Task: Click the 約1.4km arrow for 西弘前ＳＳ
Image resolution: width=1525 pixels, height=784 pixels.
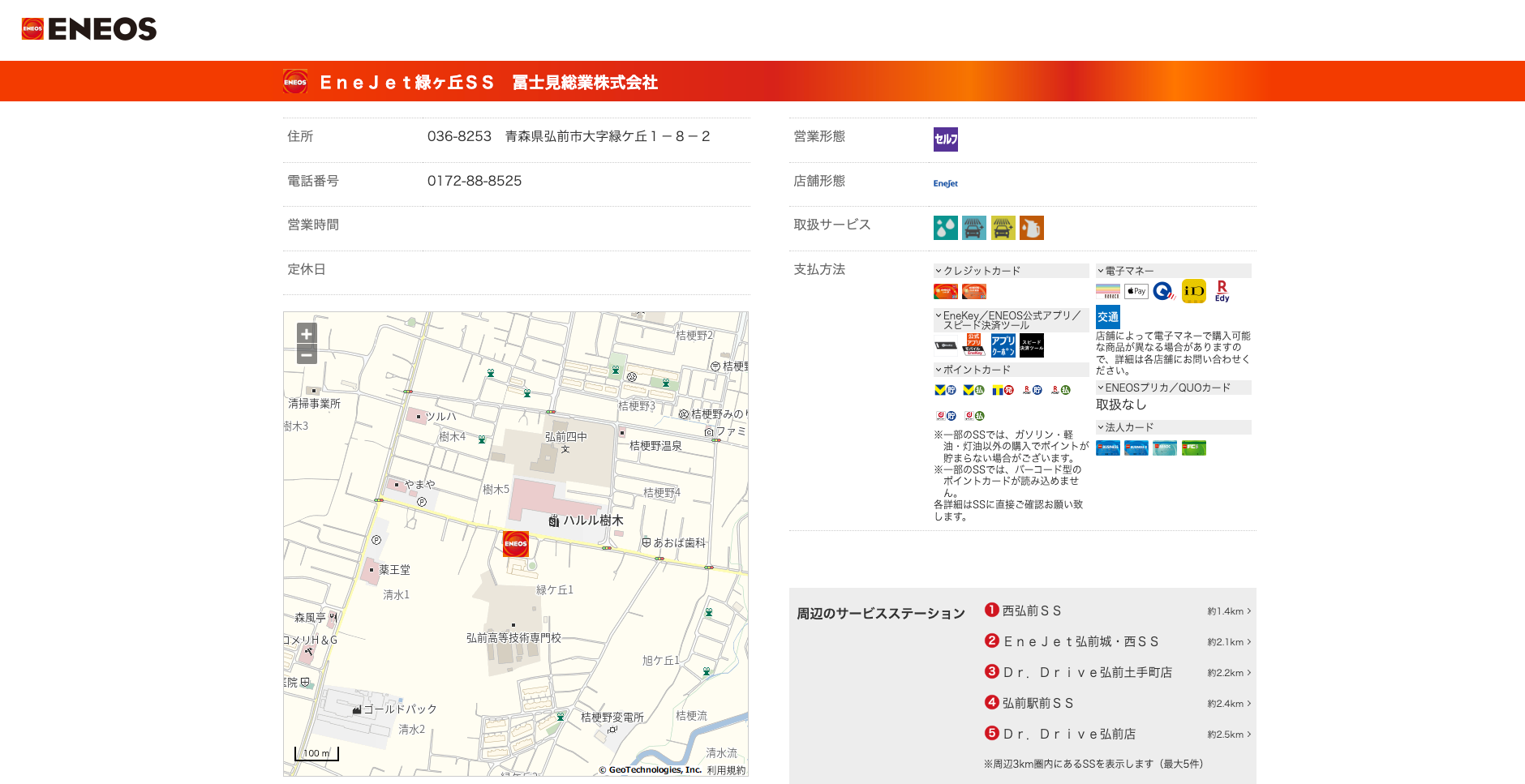Action: point(1229,611)
